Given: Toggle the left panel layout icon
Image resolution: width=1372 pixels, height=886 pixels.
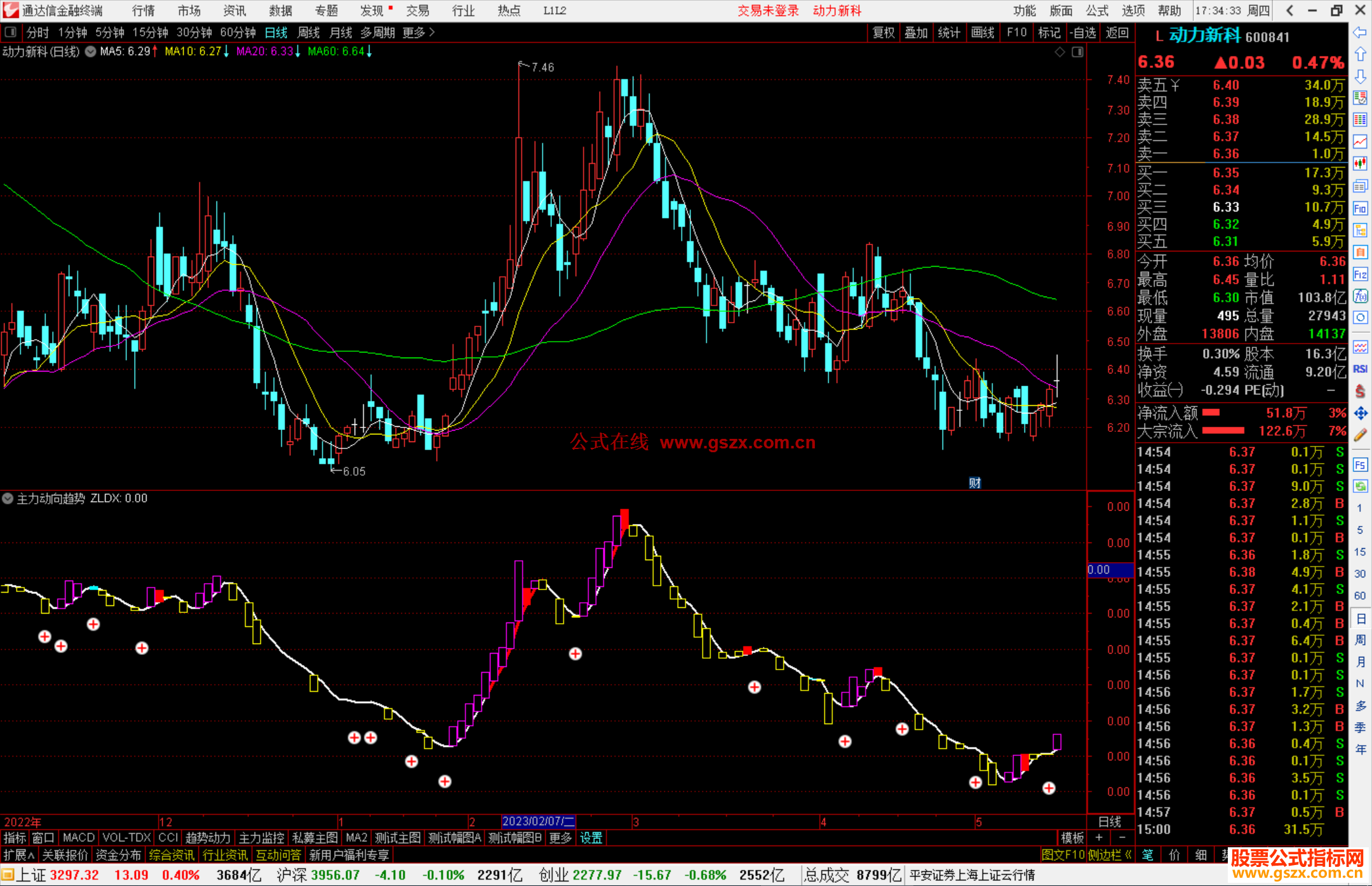Looking at the screenshot, I should click(x=11, y=32).
